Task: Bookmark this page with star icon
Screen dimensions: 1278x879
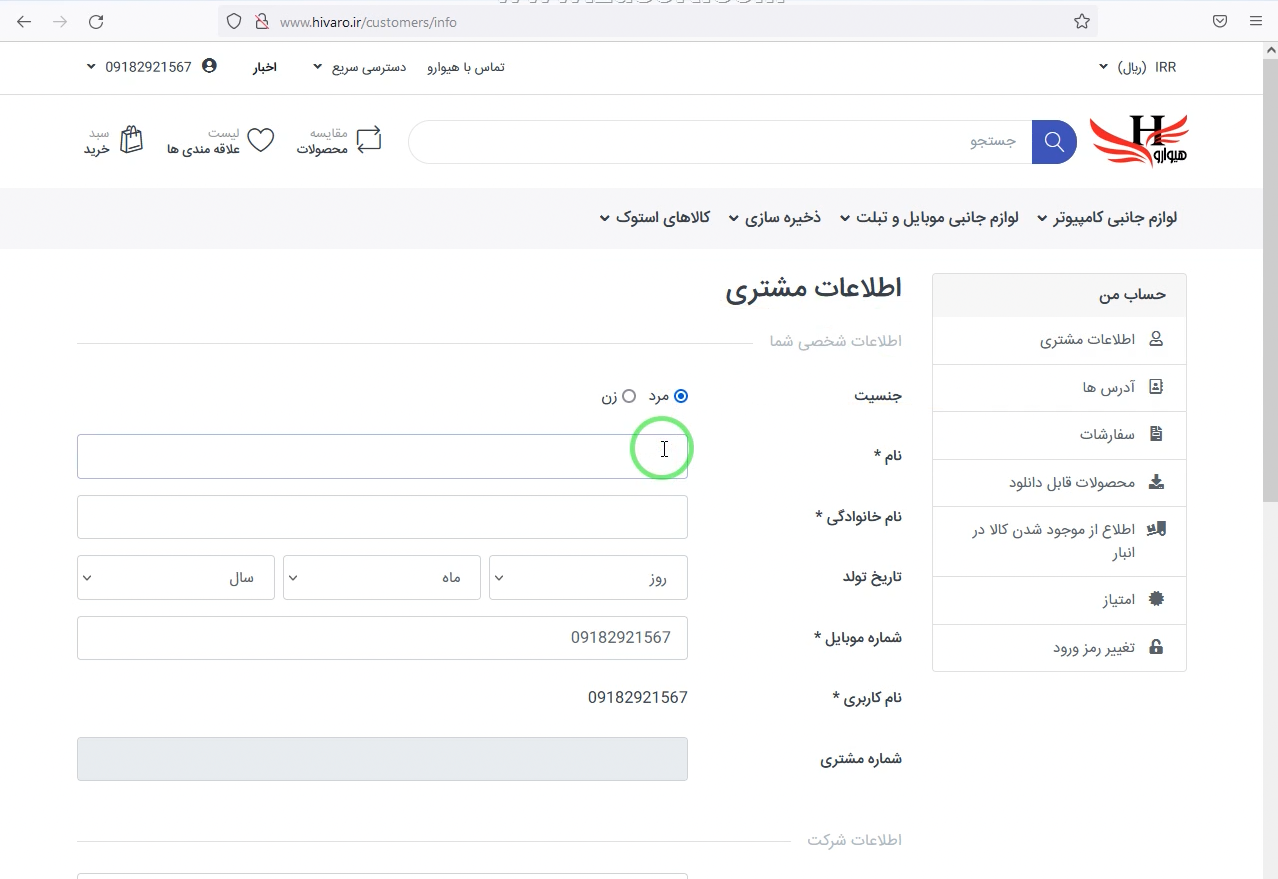Action: click(1081, 21)
